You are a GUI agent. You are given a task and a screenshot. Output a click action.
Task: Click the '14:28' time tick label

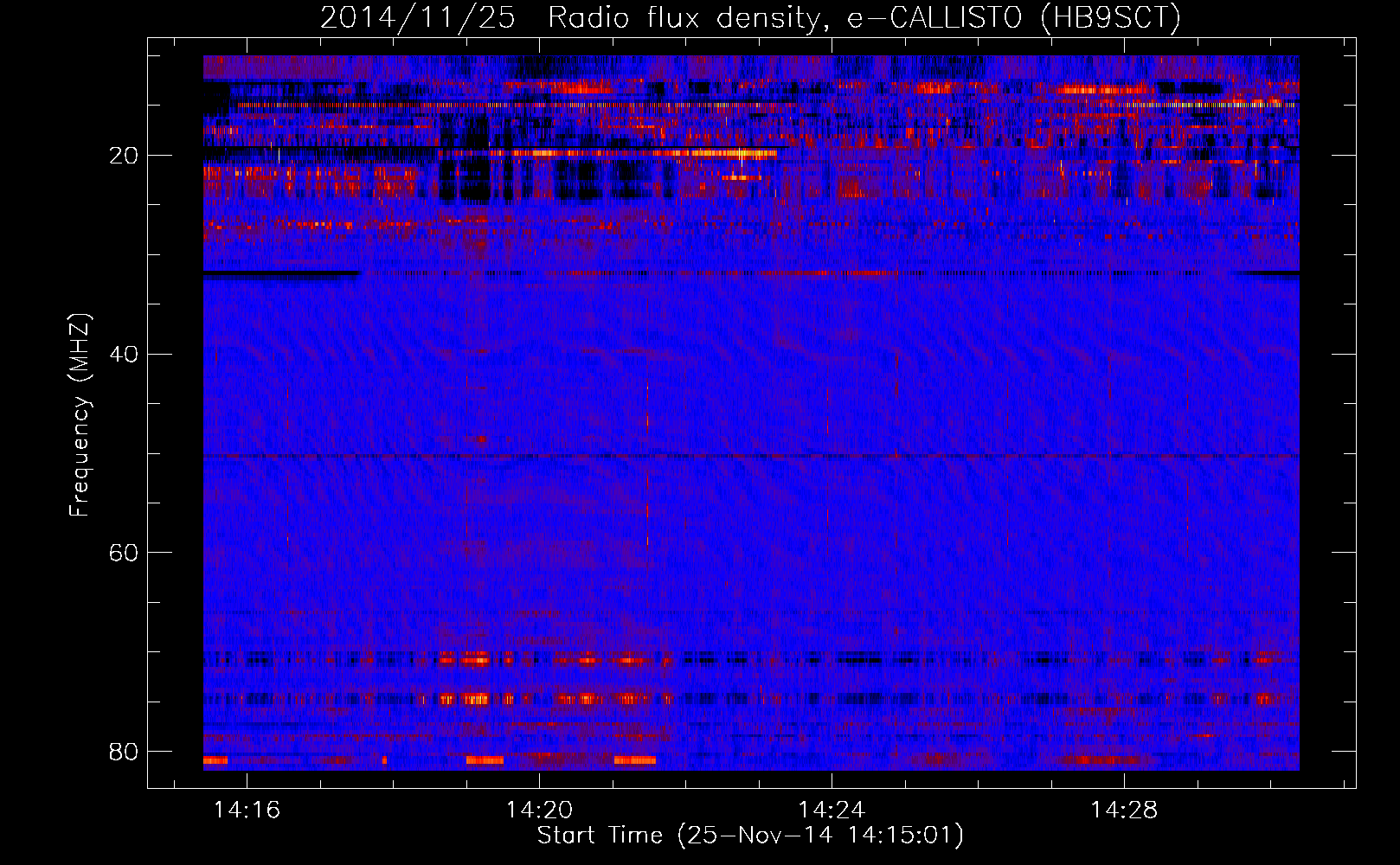(x=1124, y=811)
